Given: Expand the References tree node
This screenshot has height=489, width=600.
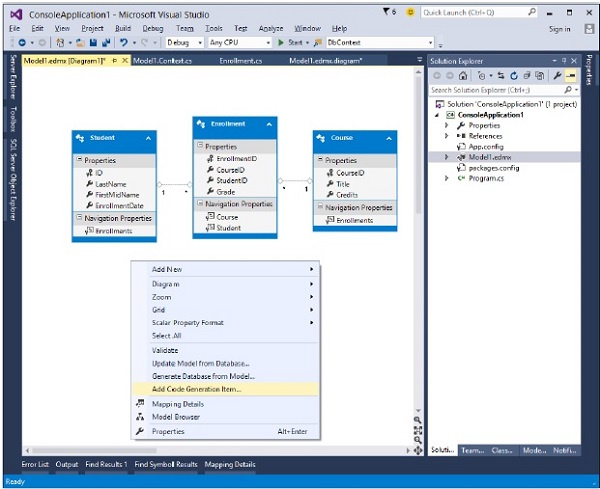Looking at the screenshot, I should (x=446, y=136).
